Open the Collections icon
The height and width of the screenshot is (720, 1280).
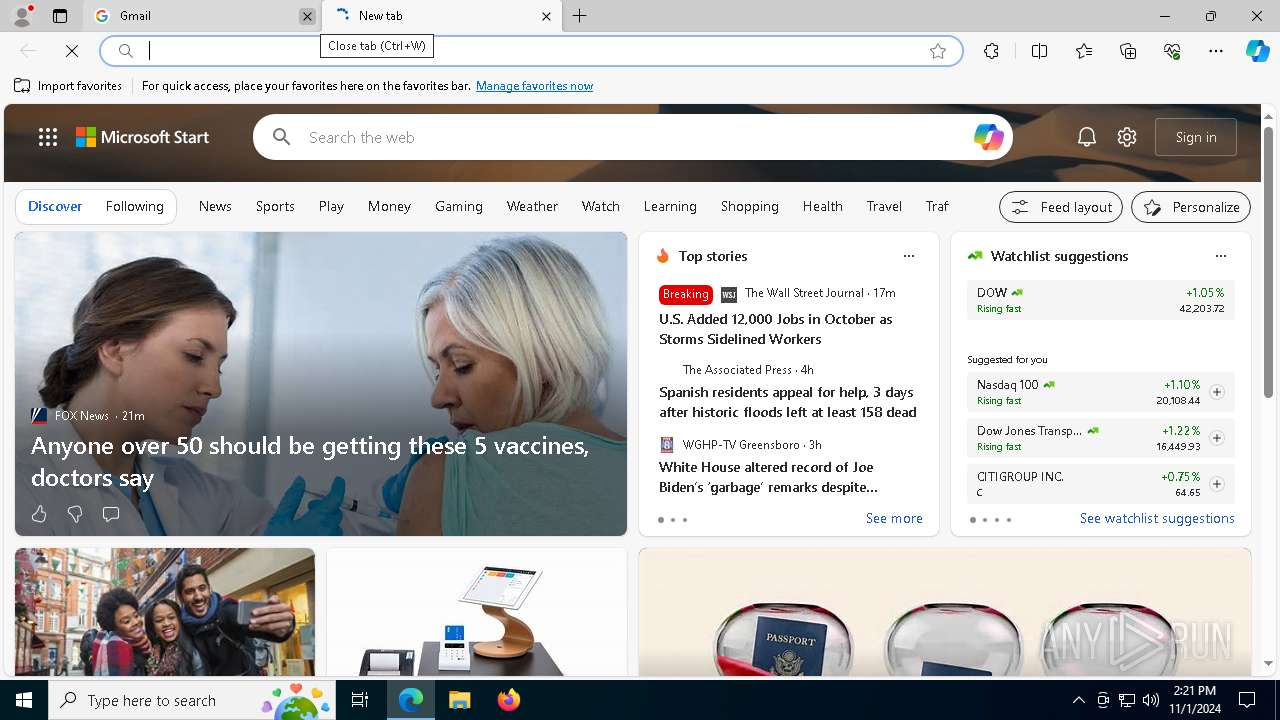1128,51
